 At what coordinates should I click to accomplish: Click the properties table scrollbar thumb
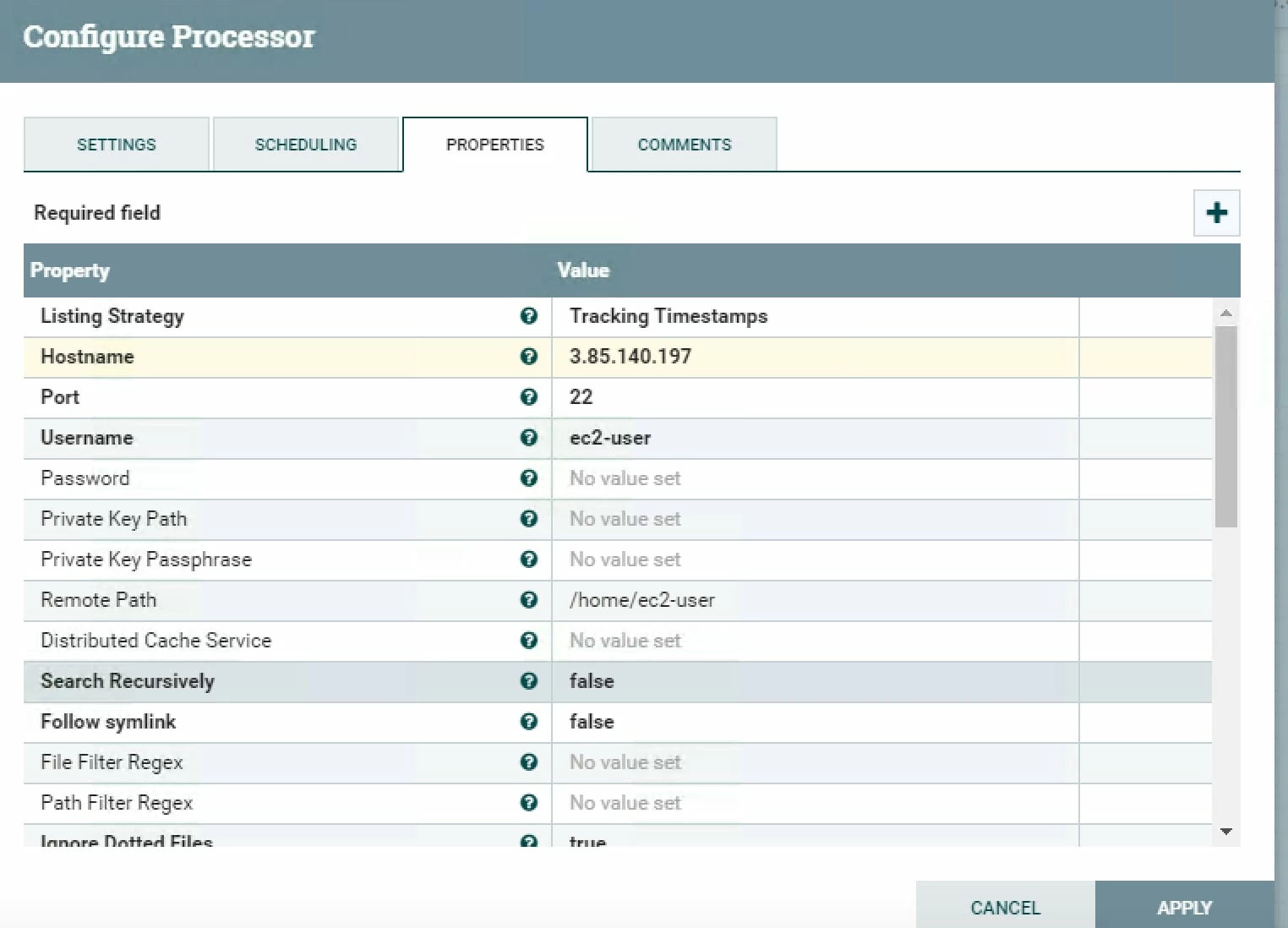pos(1226,427)
